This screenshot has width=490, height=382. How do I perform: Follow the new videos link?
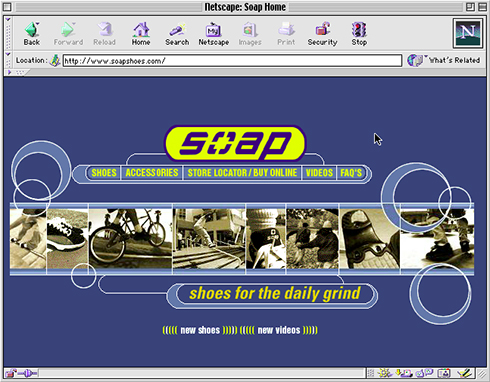(279, 330)
